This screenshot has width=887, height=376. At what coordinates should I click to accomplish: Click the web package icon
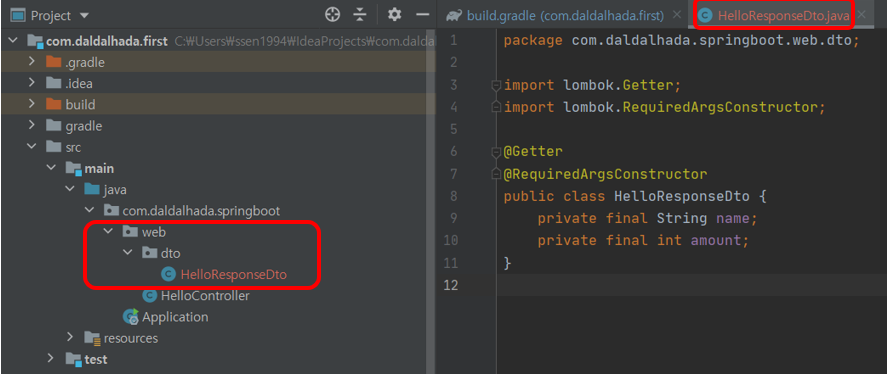(x=130, y=232)
